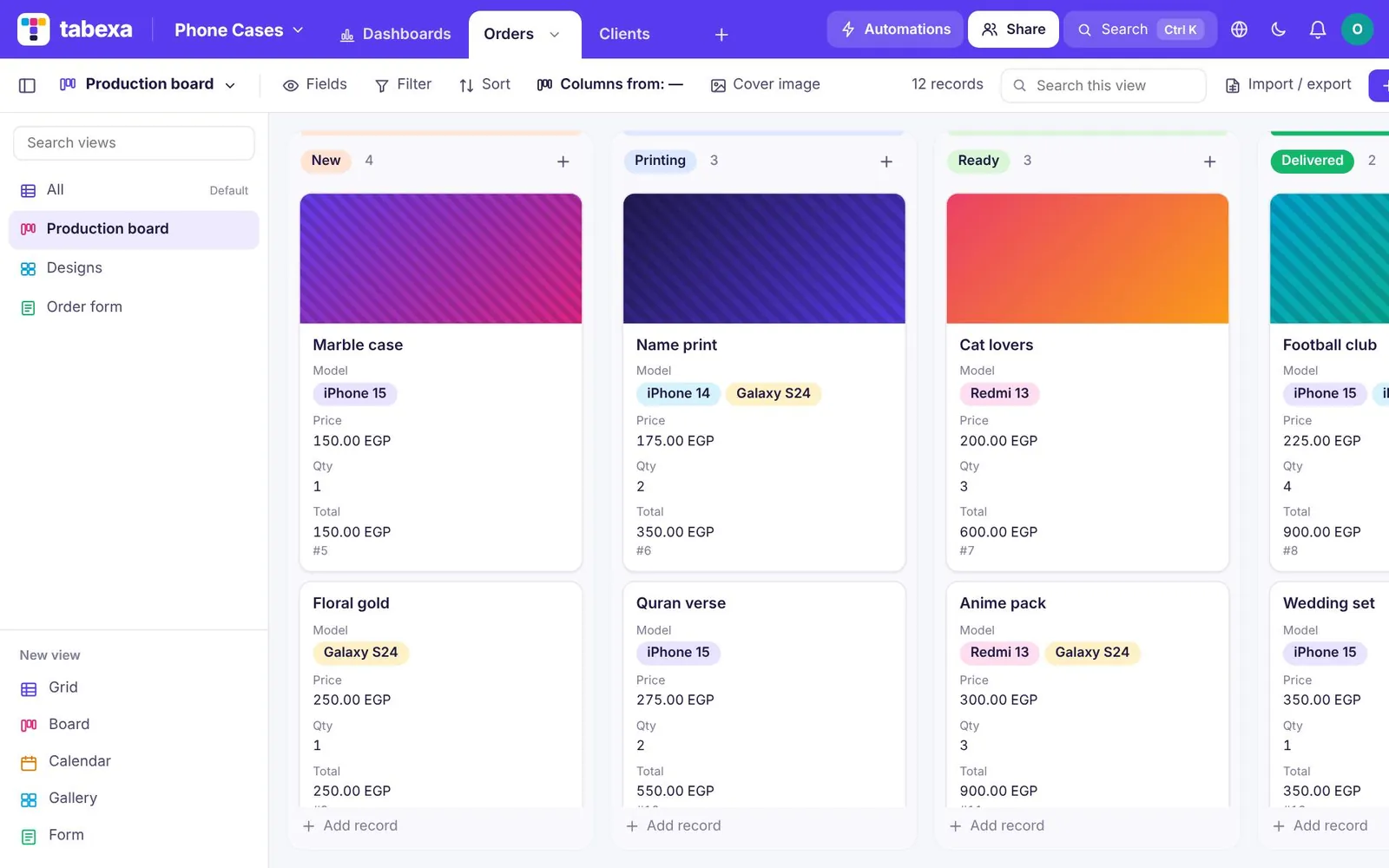Add record in Printing column
Viewport: 1389px width, 868px height.
coord(674,826)
